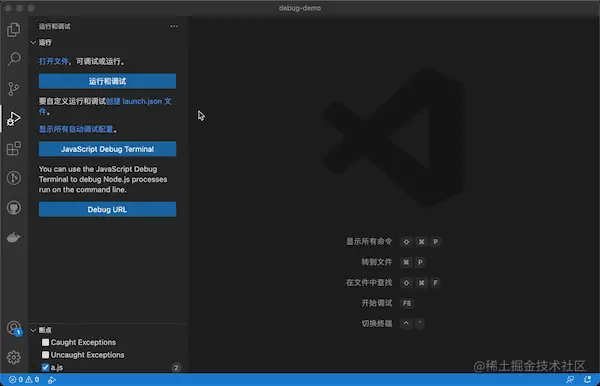Click the a.js breakpoint file name
Screen dimensions: 600x386
pos(57,367)
